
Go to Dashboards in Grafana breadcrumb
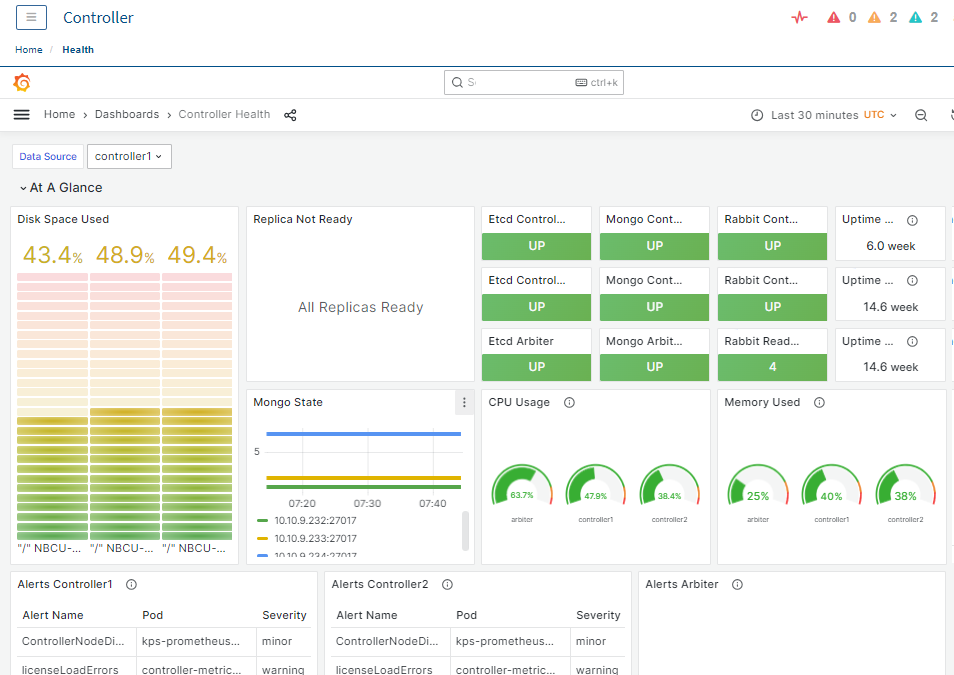(127, 115)
